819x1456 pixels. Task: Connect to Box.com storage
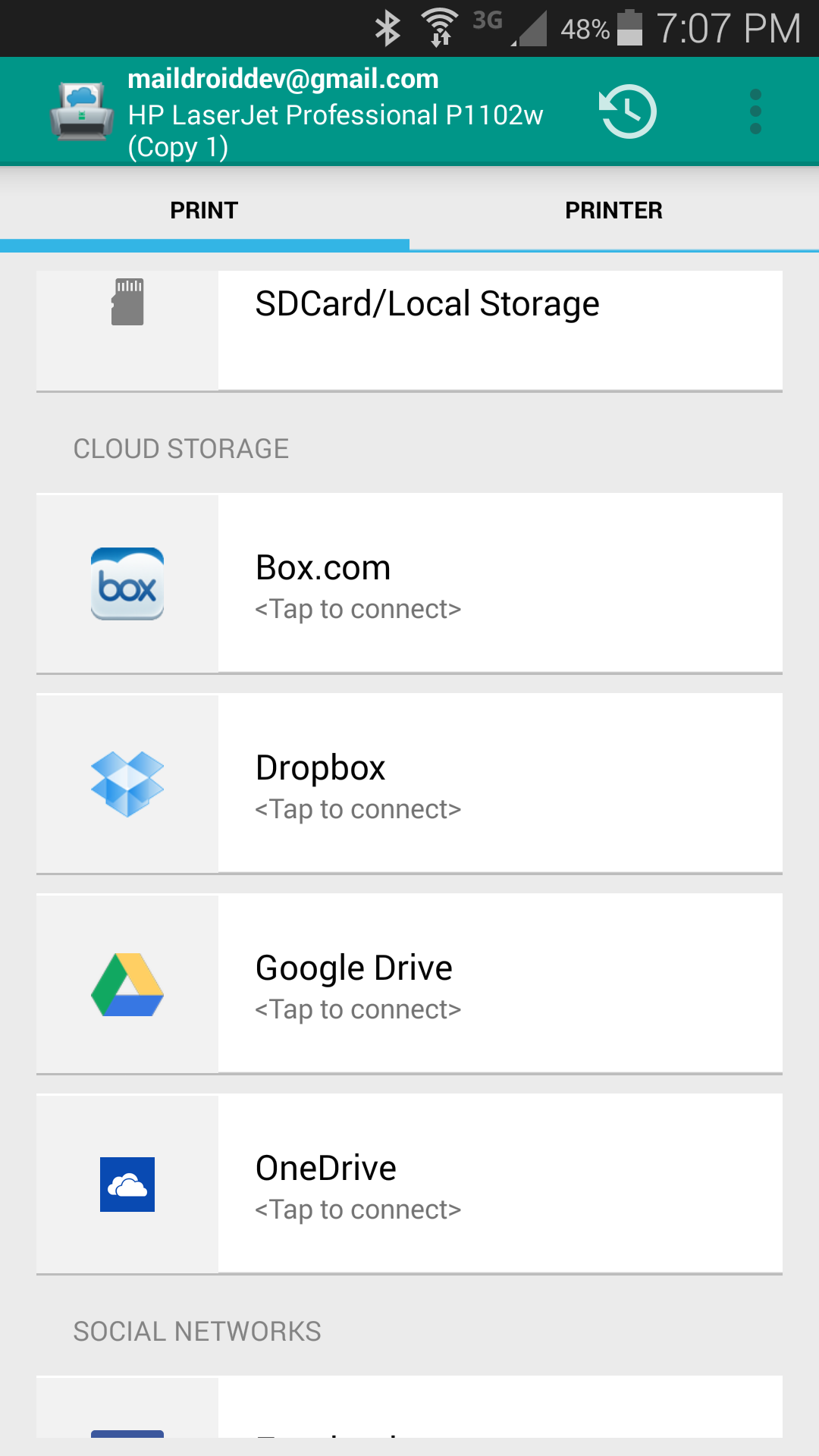coord(500,584)
